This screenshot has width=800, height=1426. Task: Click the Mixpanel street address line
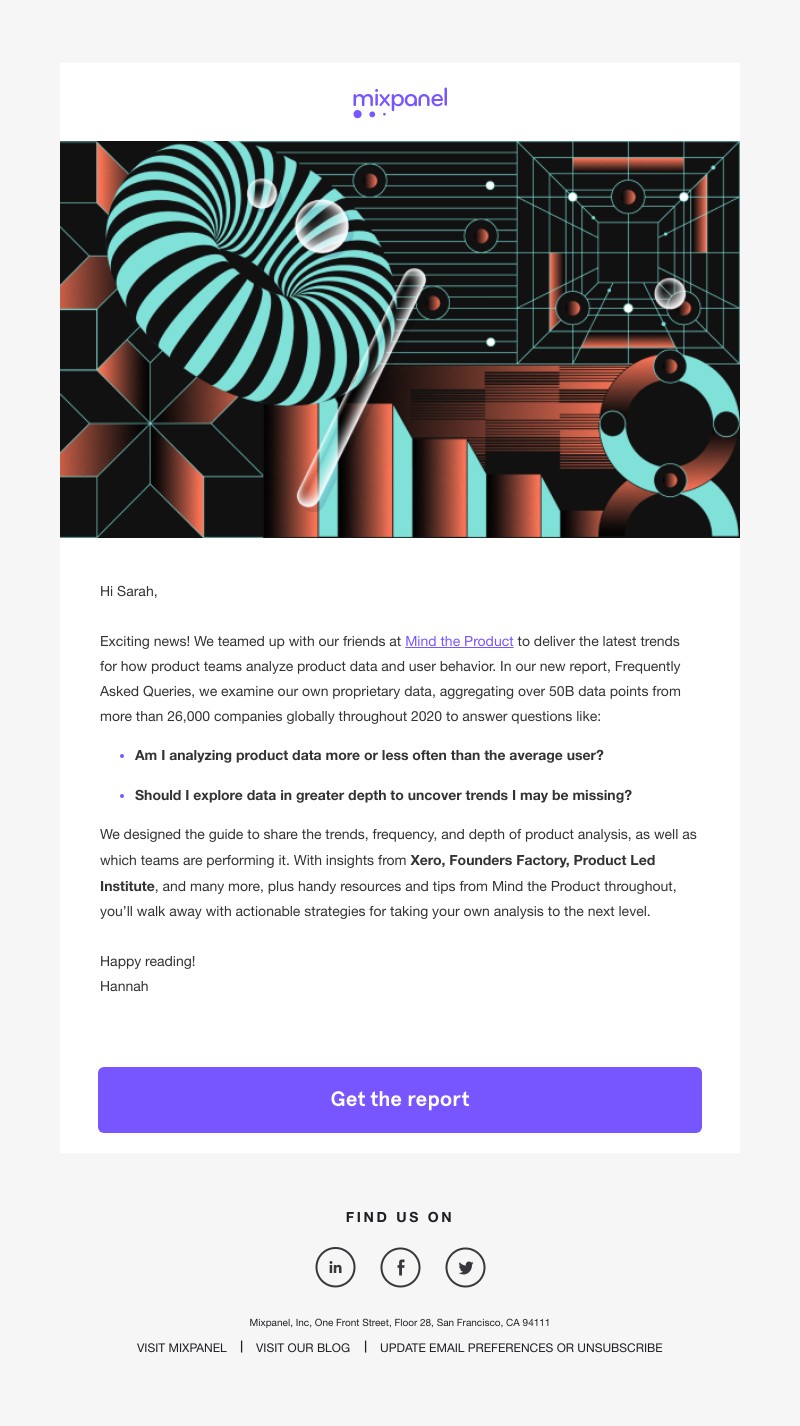click(x=400, y=1322)
